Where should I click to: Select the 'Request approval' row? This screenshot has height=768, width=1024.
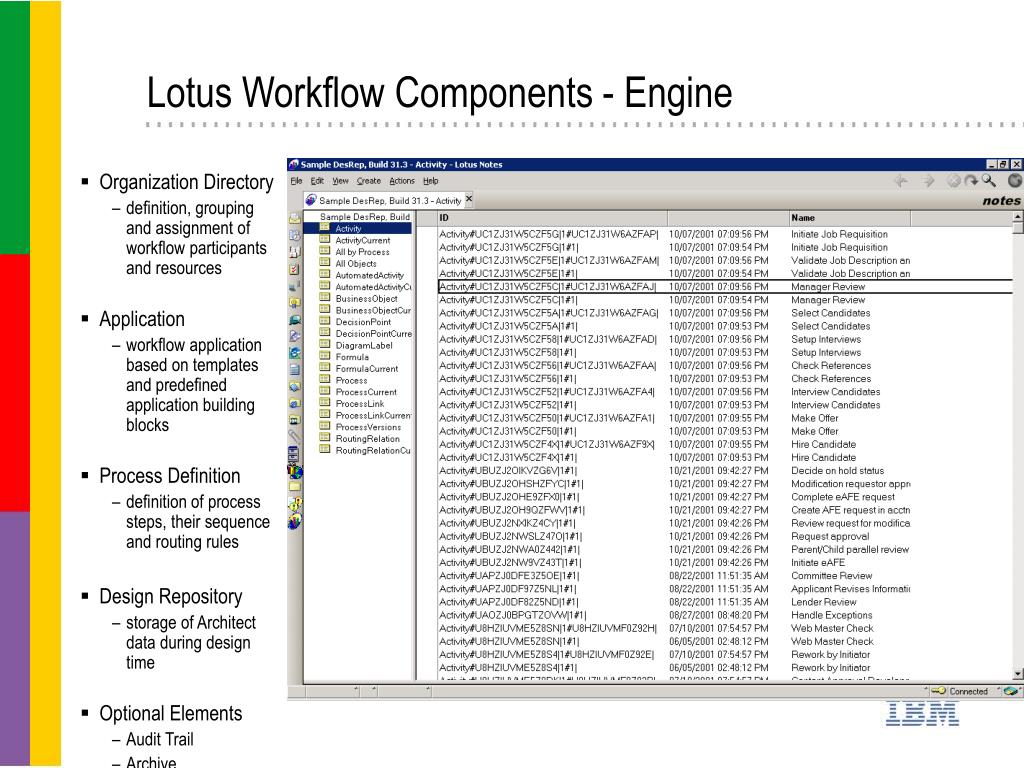tap(725, 536)
